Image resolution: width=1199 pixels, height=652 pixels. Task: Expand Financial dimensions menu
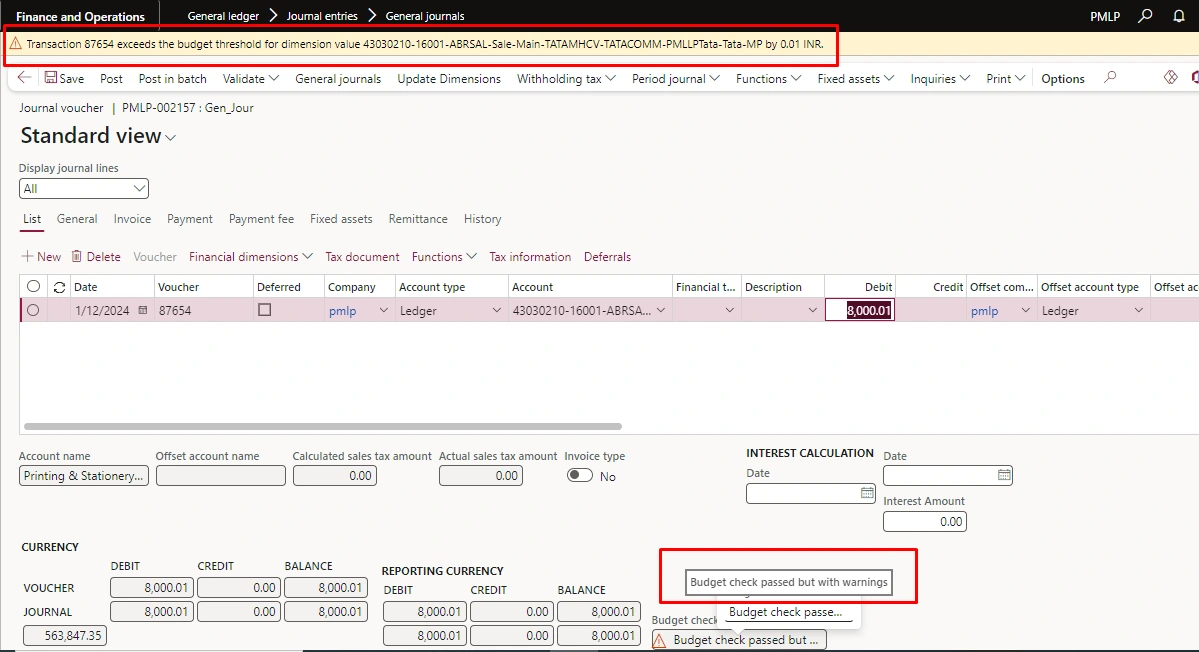251,256
